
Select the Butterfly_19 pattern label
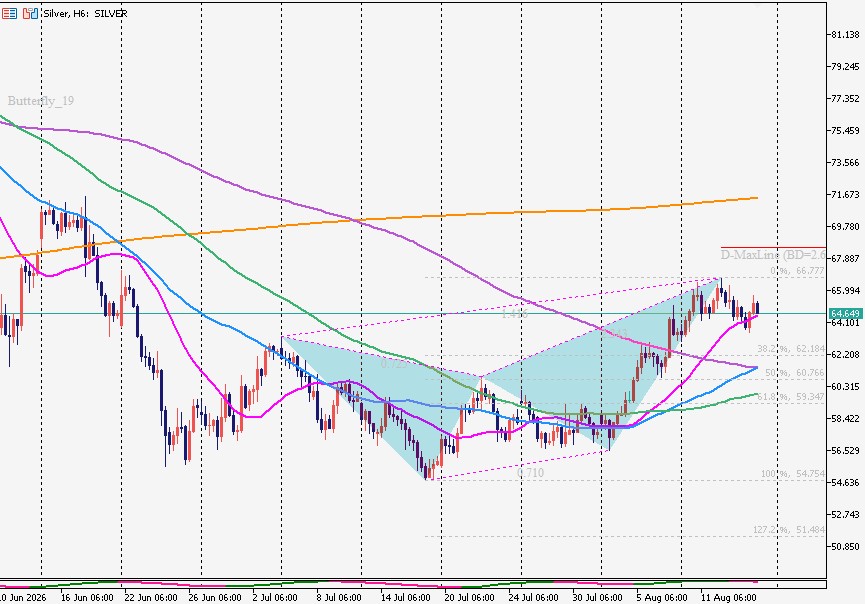click(41, 101)
